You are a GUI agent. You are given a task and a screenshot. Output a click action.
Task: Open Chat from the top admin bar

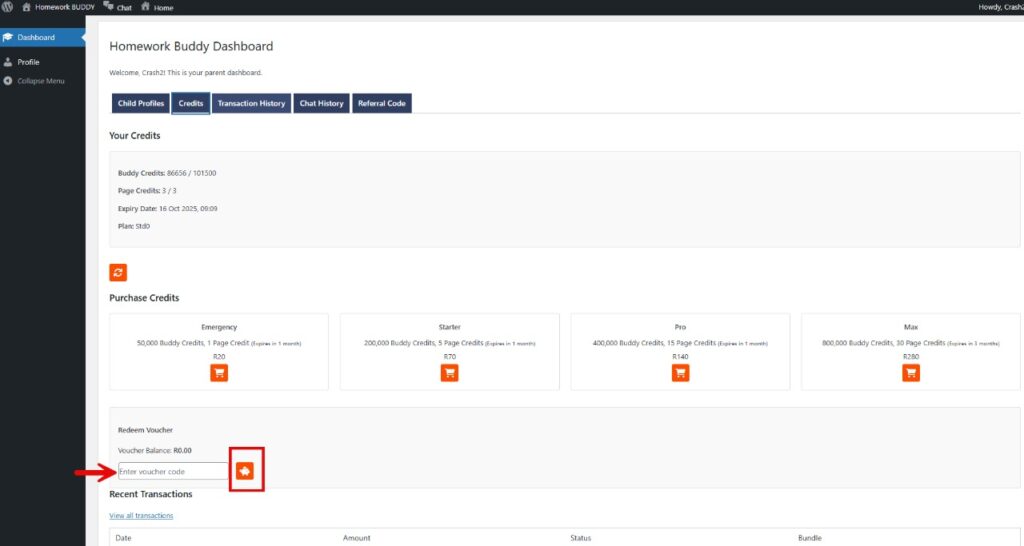click(x=117, y=7)
